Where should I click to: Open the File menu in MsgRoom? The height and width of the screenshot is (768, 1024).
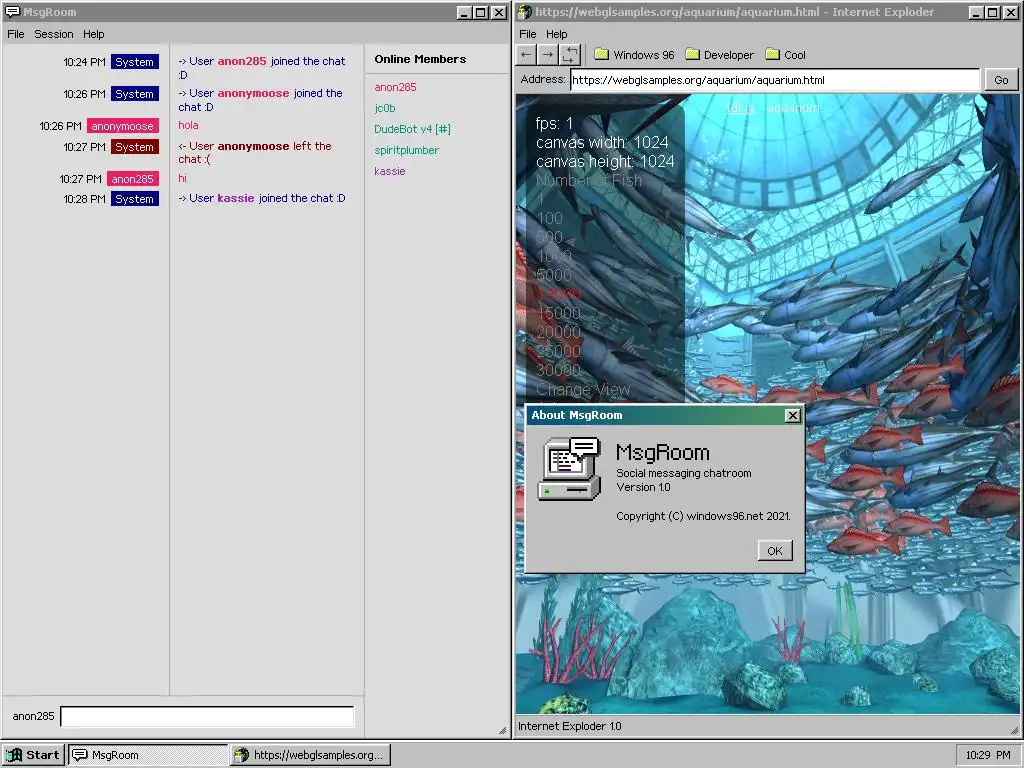pyautogui.click(x=16, y=34)
